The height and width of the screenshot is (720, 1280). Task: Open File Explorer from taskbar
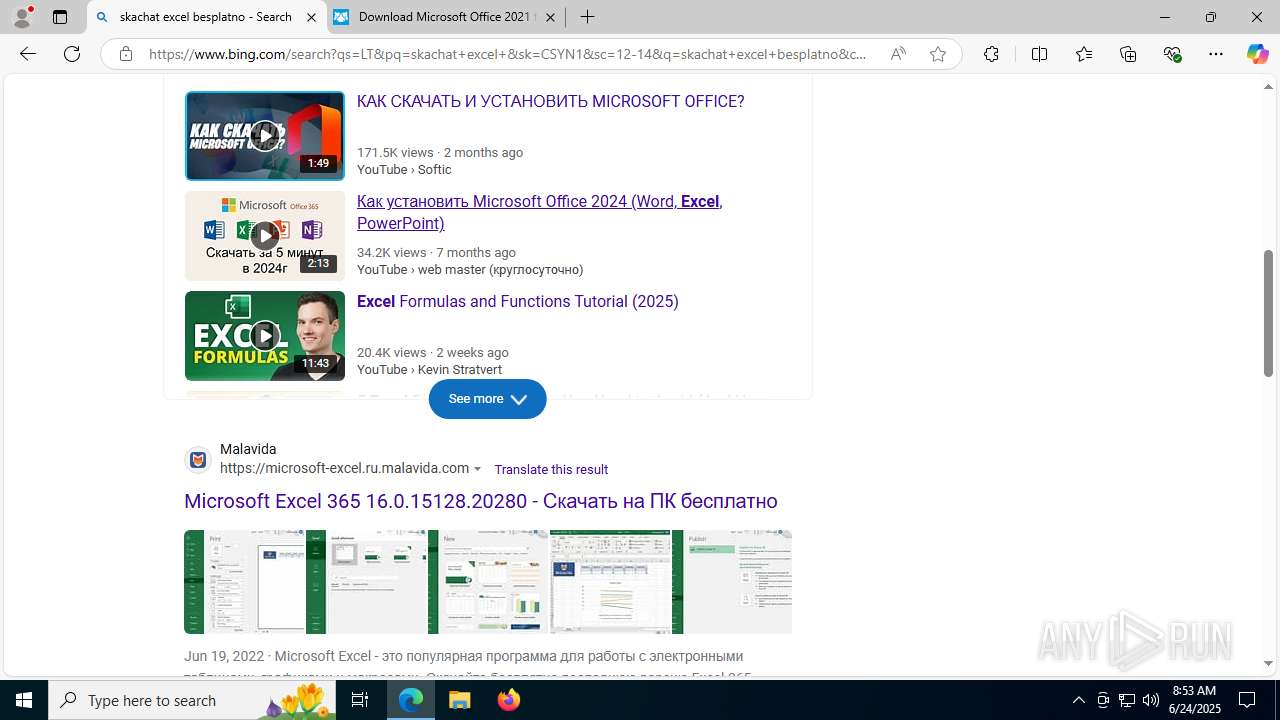point(460,700)
